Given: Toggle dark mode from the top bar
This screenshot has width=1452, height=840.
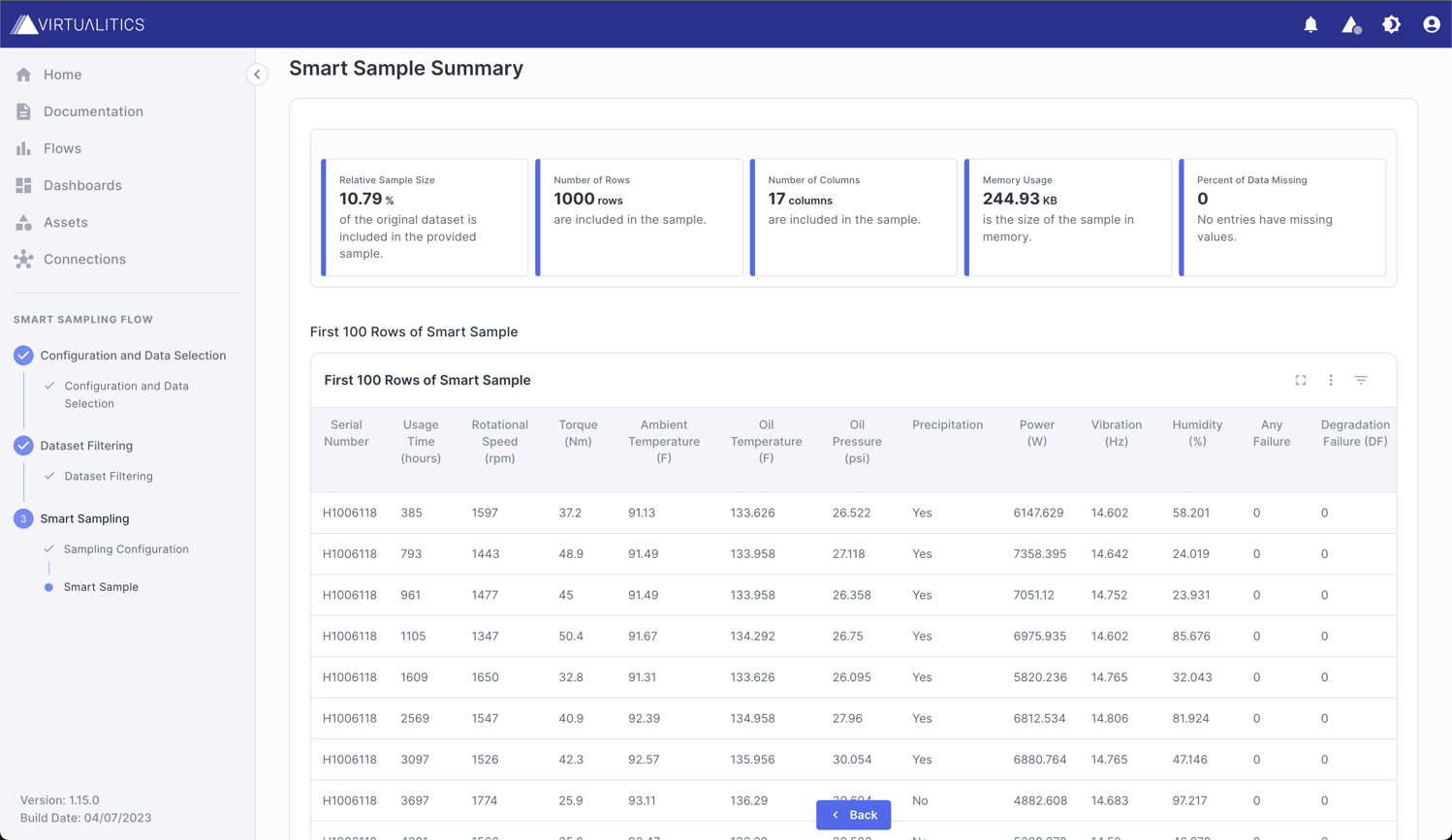Looking at the screenshot, I should 1391,24.
